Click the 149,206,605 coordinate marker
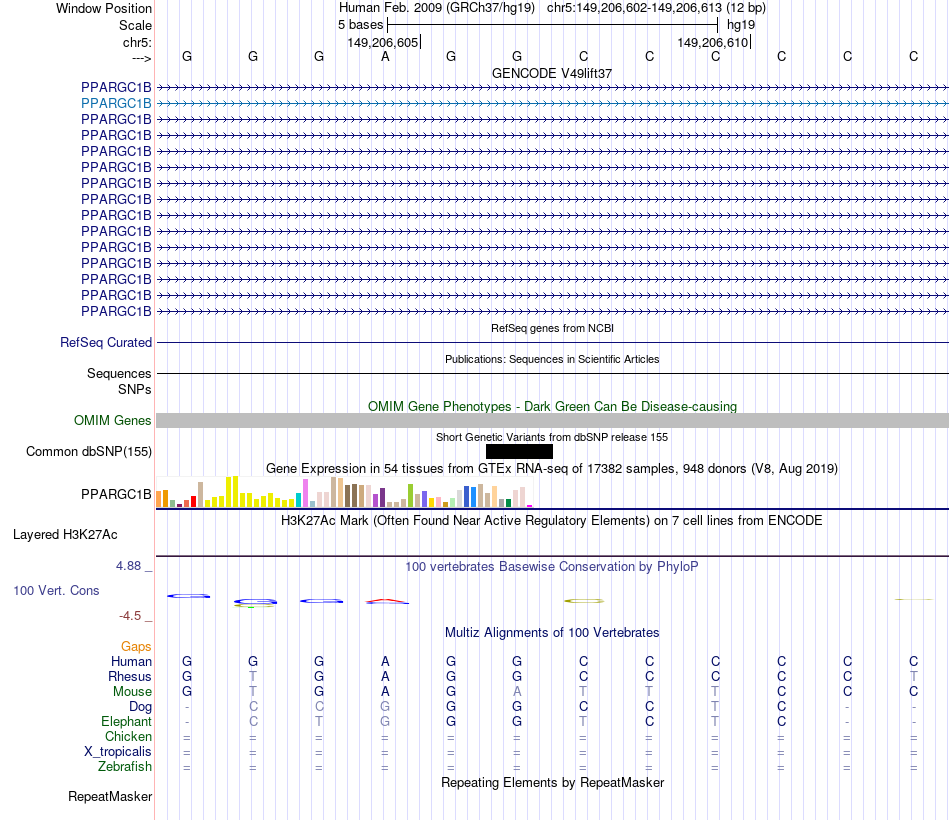This screenshot has height=820, width=950. click(383, 42)
